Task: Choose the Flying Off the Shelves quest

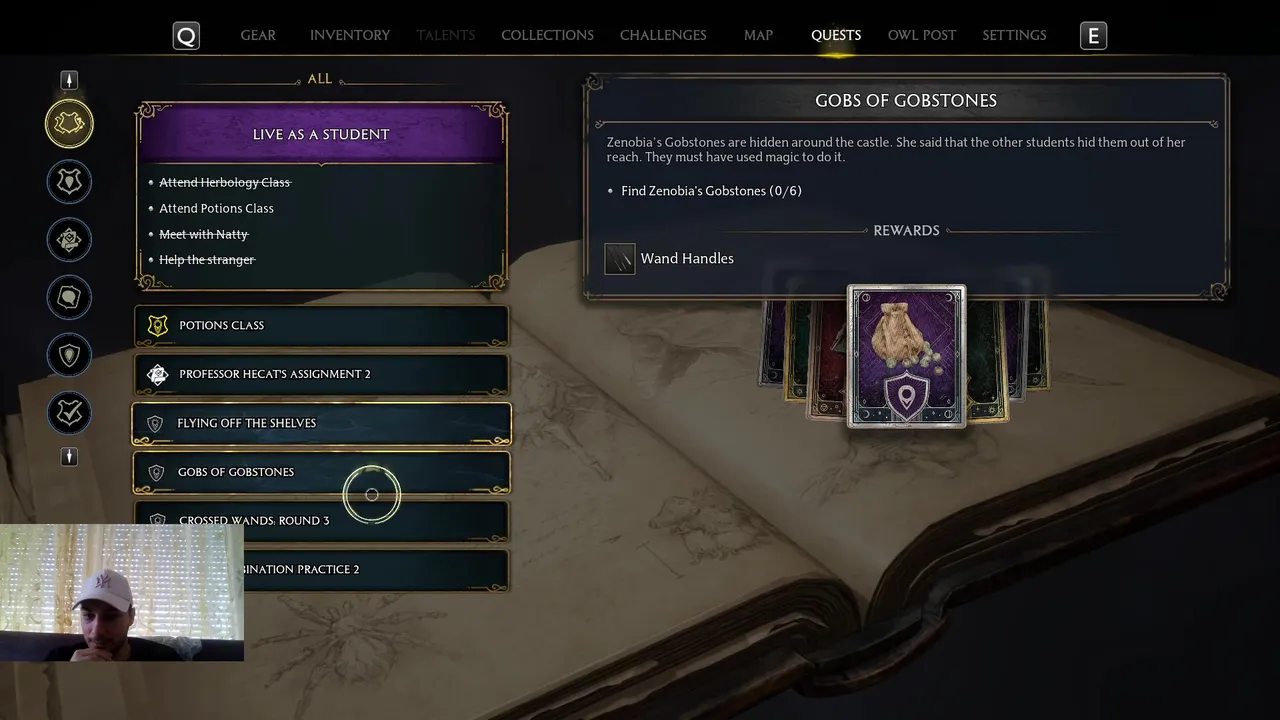Action: (x=321, y=424)
